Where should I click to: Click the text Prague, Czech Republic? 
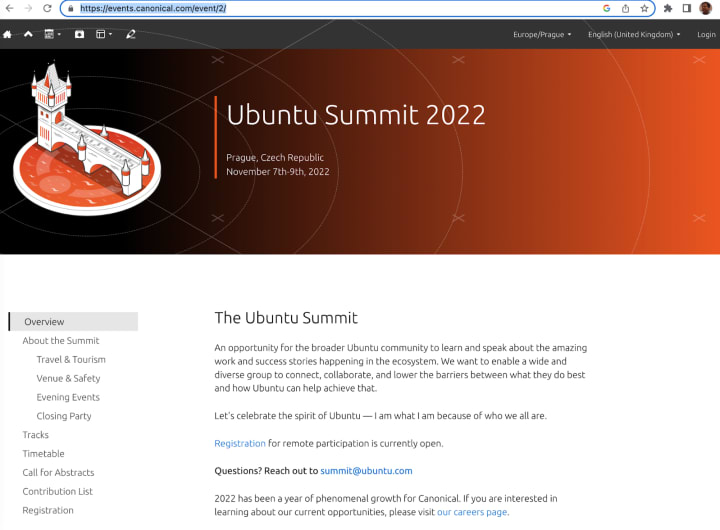(x=275, y=158)
